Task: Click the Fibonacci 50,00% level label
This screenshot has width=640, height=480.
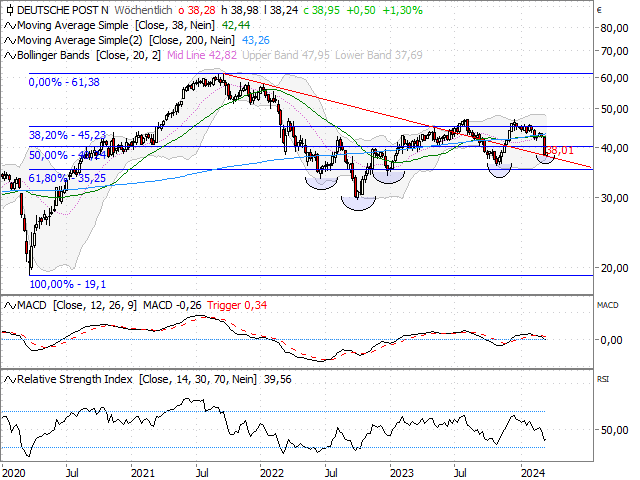Action: 67,156
